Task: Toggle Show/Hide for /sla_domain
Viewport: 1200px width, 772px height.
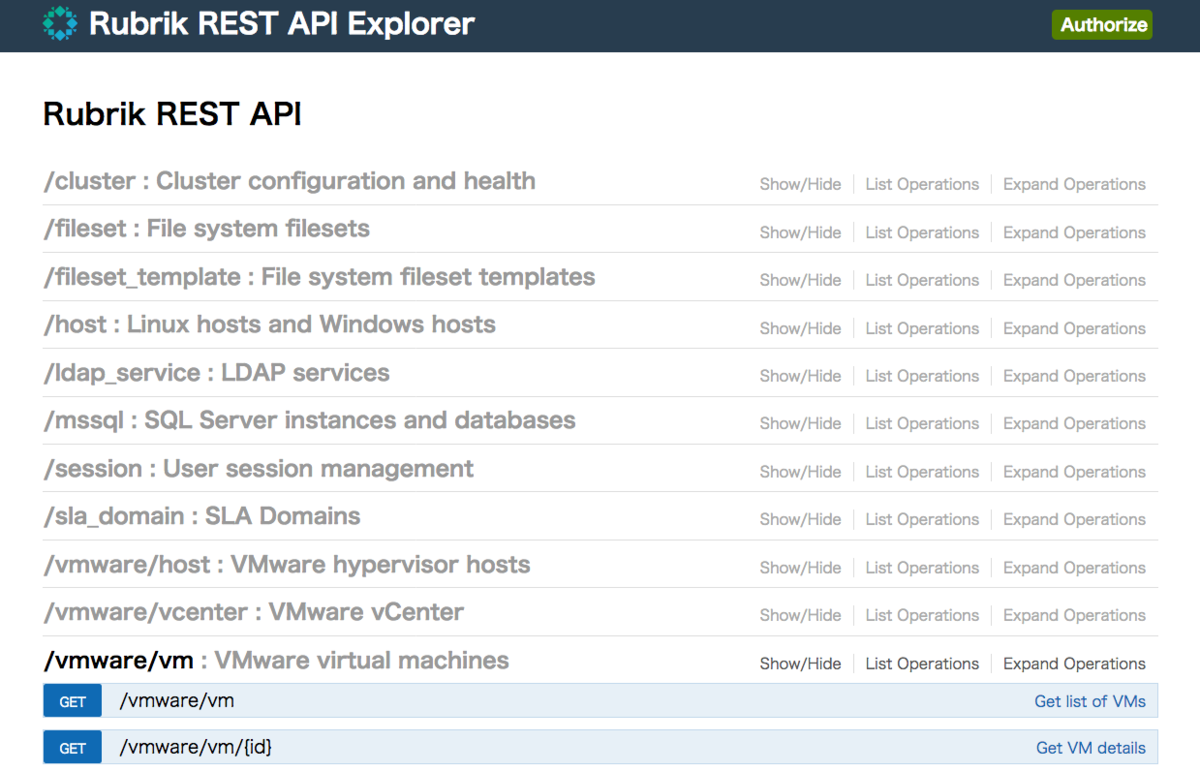Action: (x=800, y=519)
